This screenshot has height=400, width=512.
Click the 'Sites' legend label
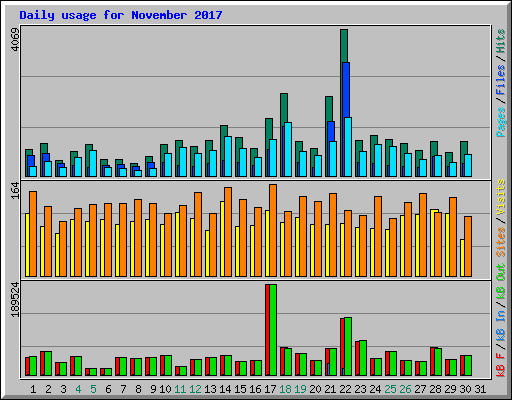coord(501,242)
